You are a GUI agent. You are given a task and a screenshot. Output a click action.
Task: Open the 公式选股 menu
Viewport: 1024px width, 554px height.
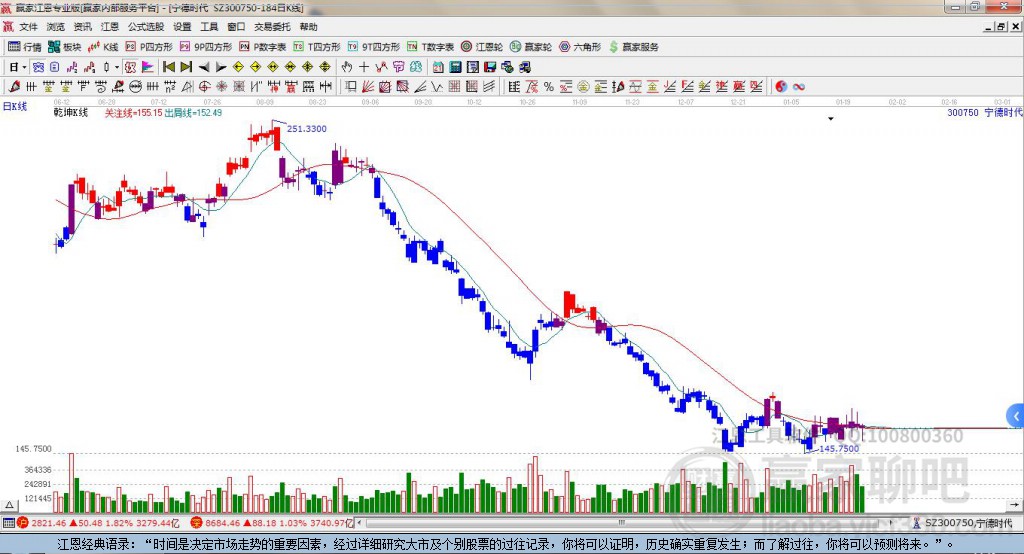pos(146,27)
